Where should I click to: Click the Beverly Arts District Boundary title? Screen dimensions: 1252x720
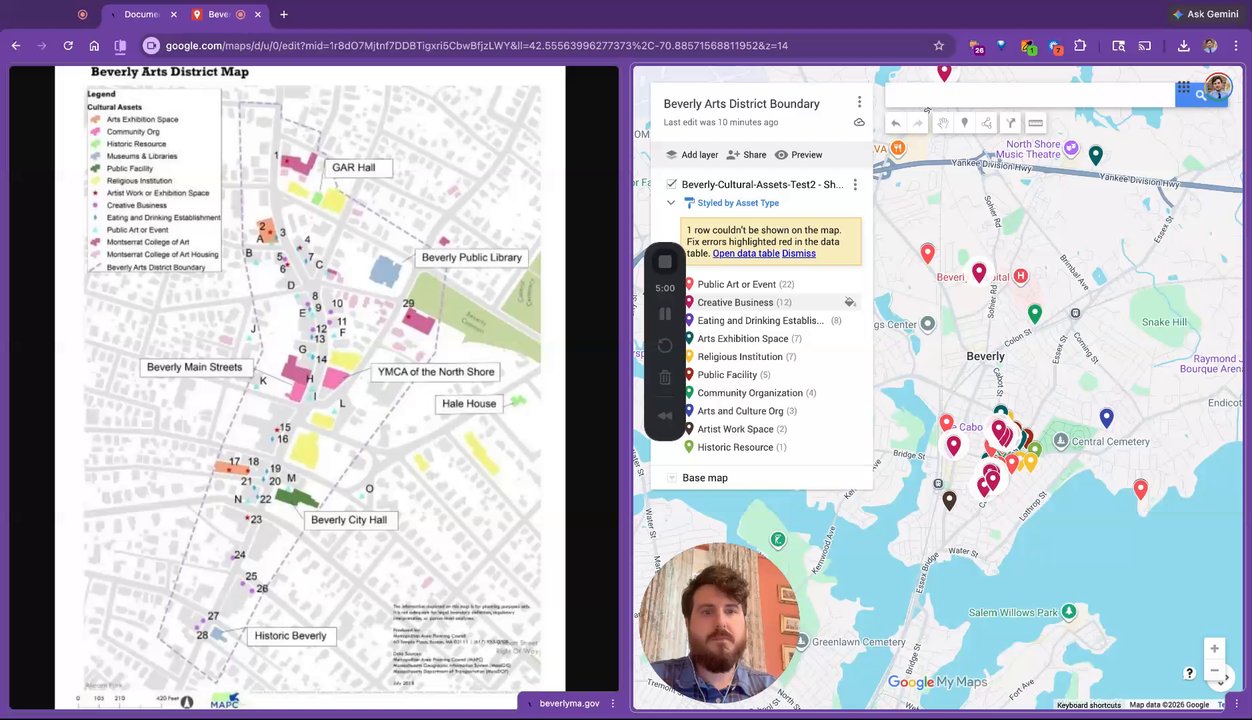click(x=741, y=104)
